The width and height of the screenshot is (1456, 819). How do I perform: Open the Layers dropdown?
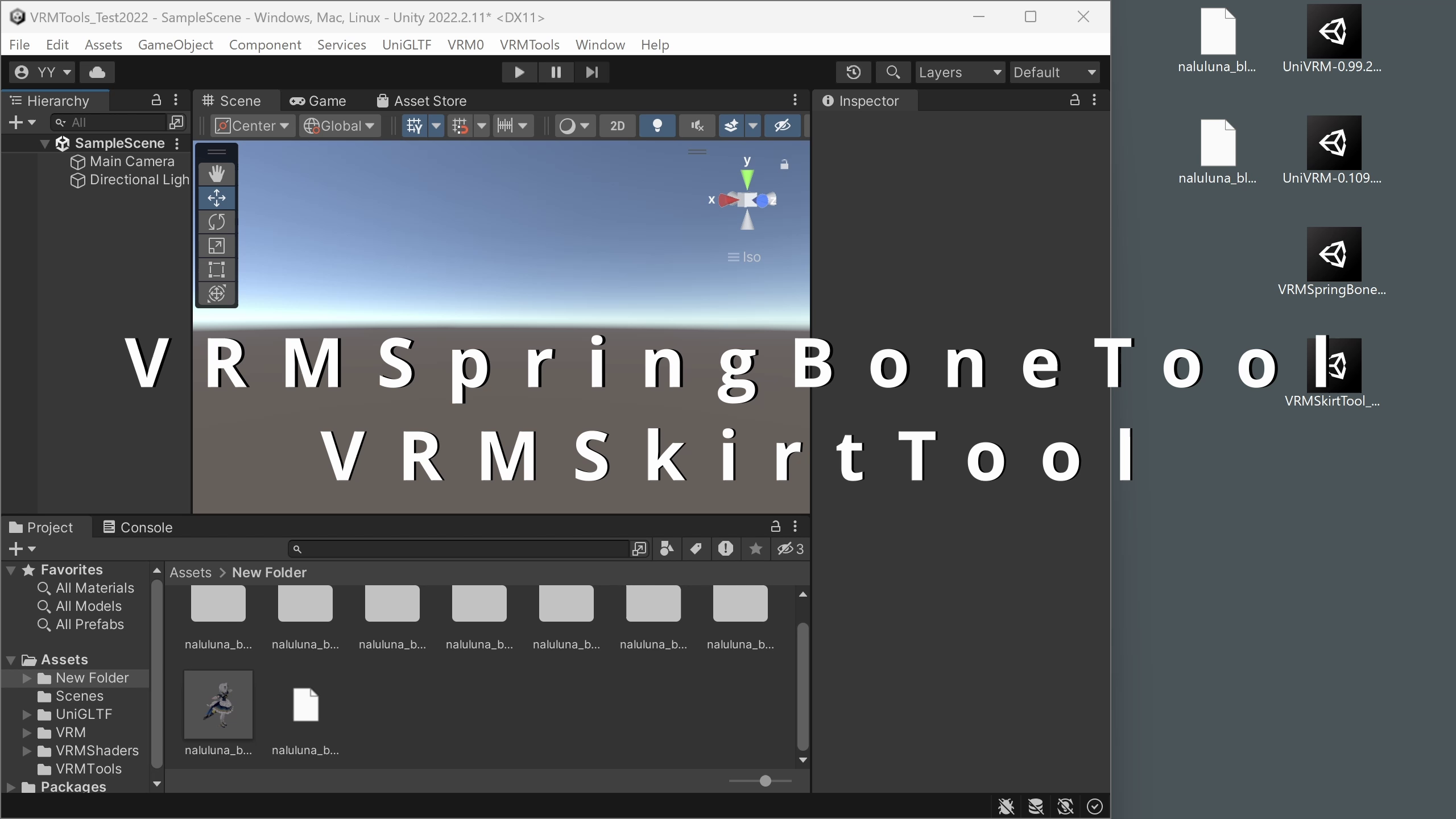pyautogui.click(x=959, y=72)
